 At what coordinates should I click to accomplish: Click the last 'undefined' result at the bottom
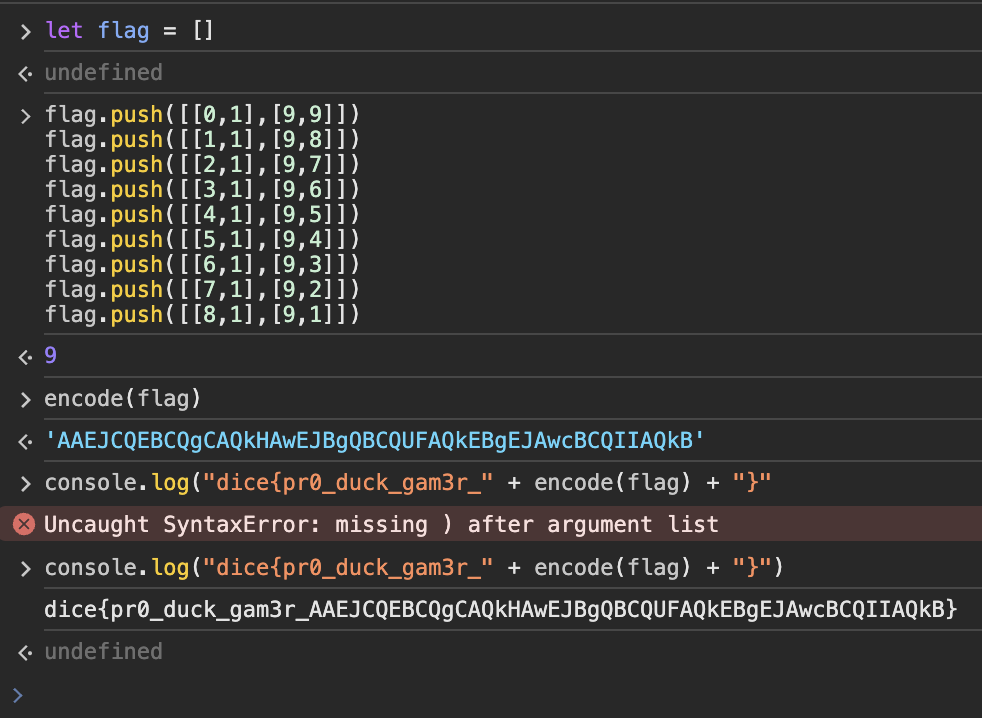103,652
